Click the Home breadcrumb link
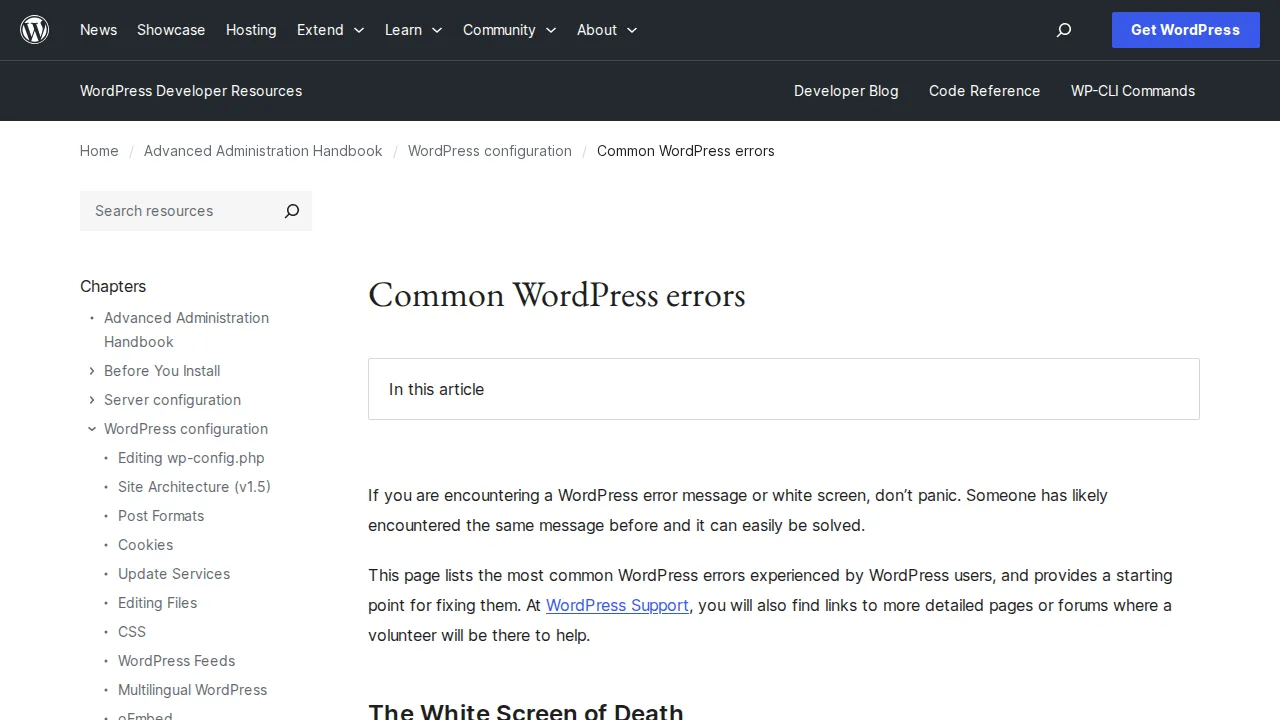The width and height of the screenshot is (1280, 720). pyautogui.click(x=99, y=151)
